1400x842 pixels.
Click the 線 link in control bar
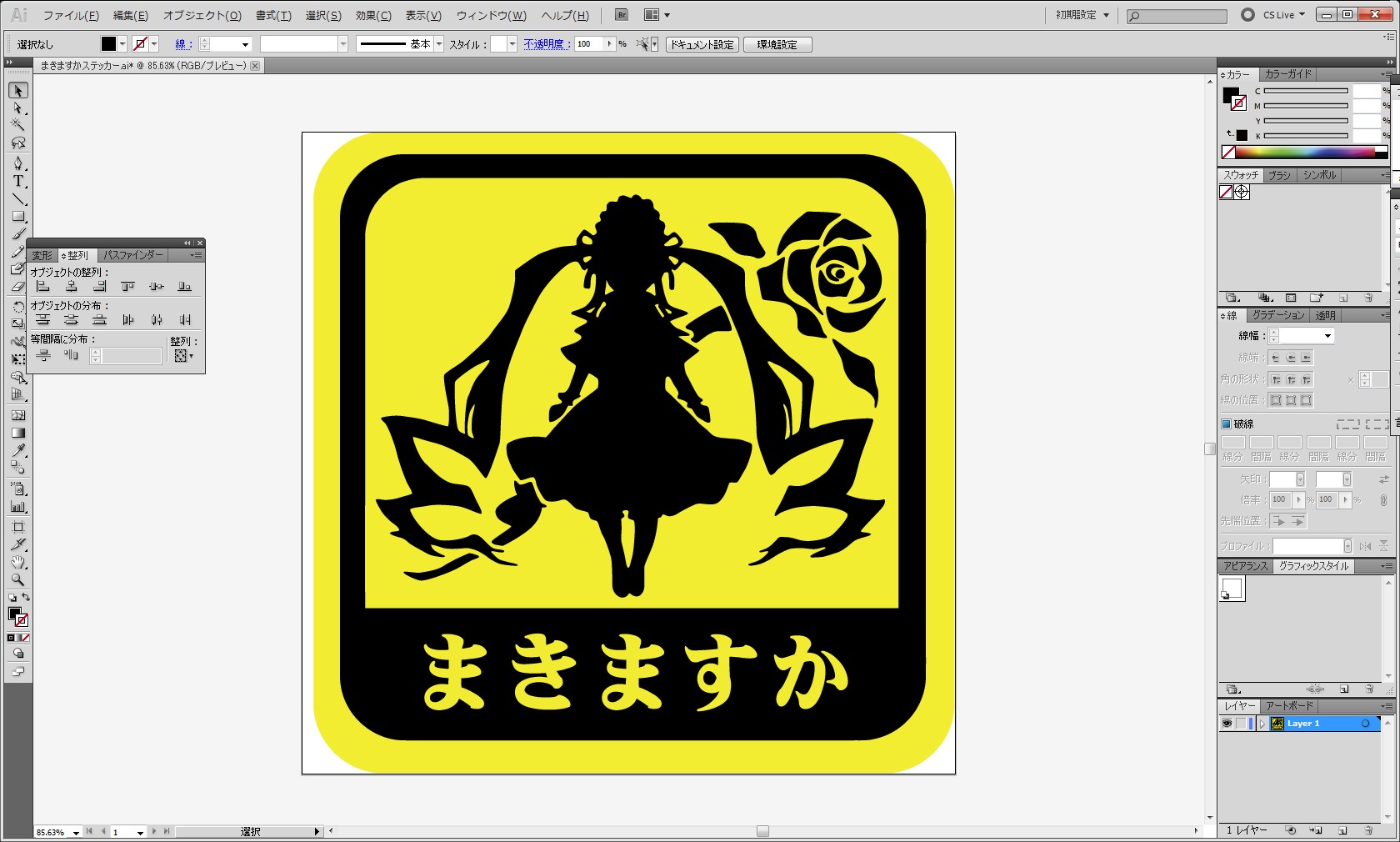click(183, 44)
